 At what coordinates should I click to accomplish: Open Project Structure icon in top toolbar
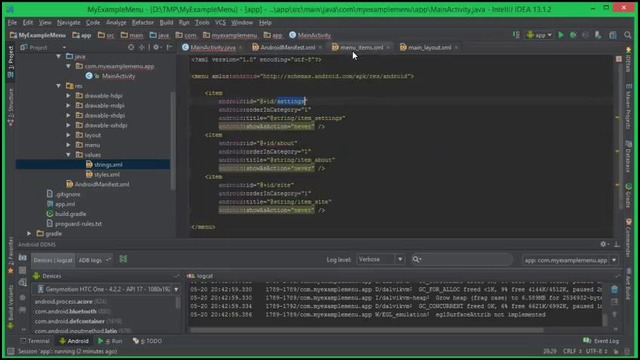(x=613, y=35)
